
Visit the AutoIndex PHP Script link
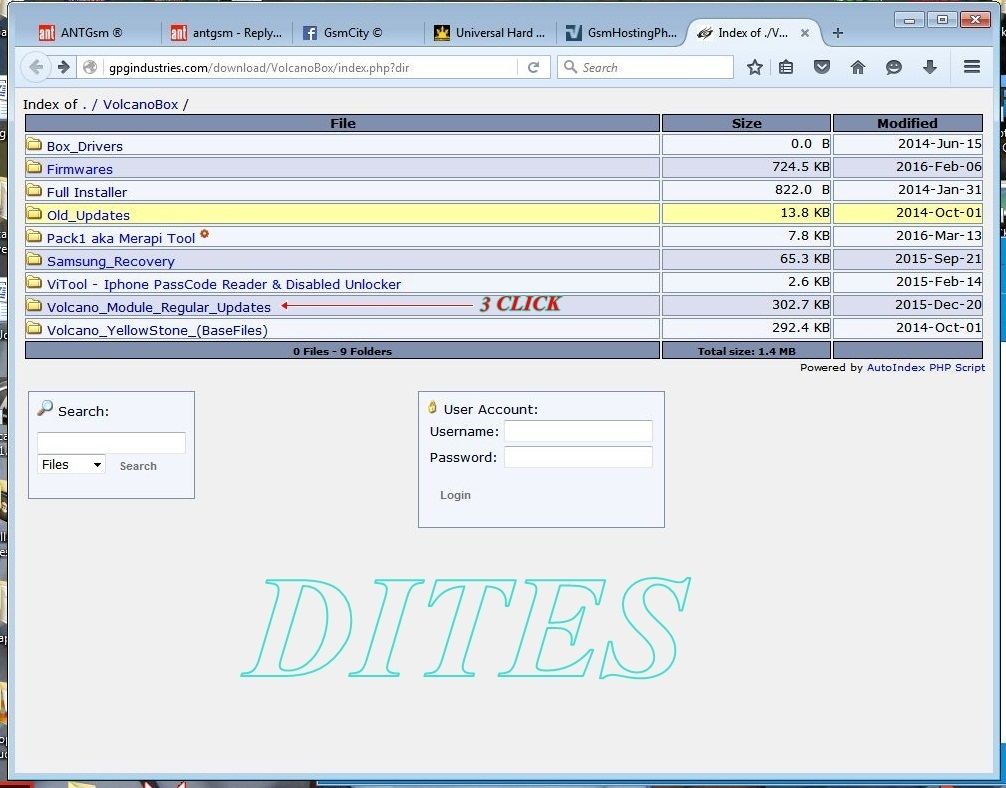tap(926, 368)
